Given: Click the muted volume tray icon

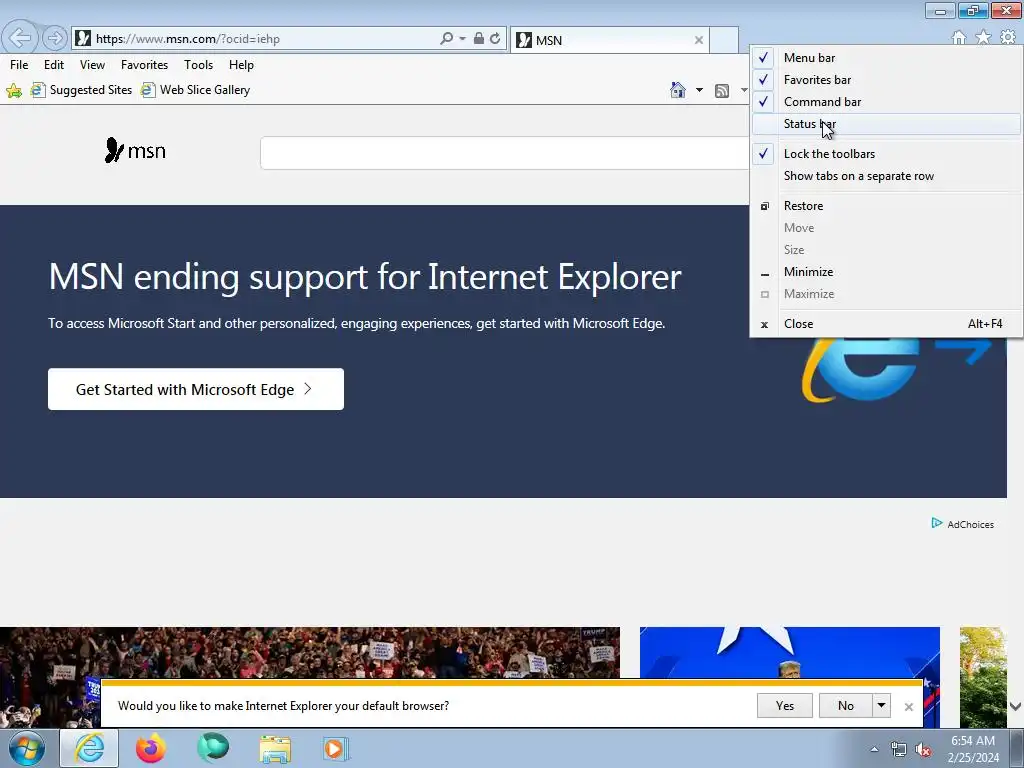Looking at the screenshot, I should point(923,749).
